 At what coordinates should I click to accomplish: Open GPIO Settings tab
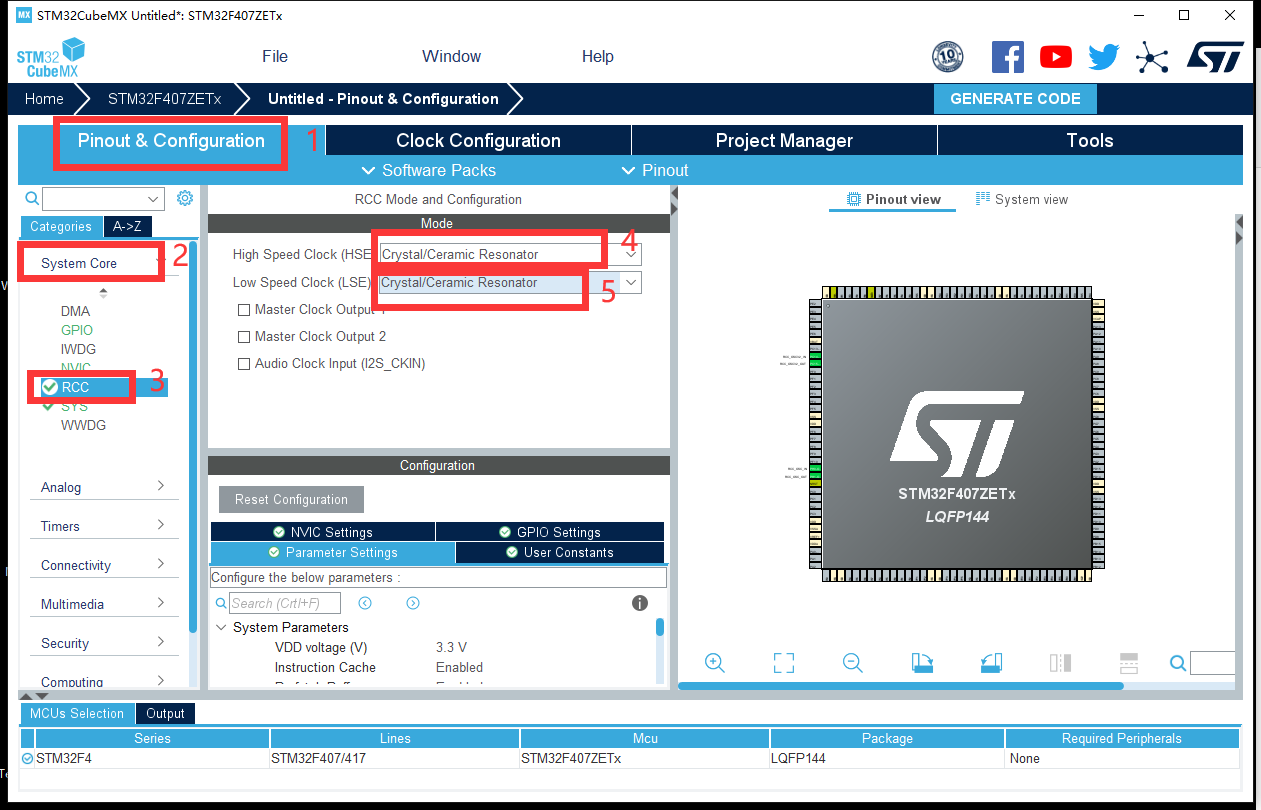550,532
